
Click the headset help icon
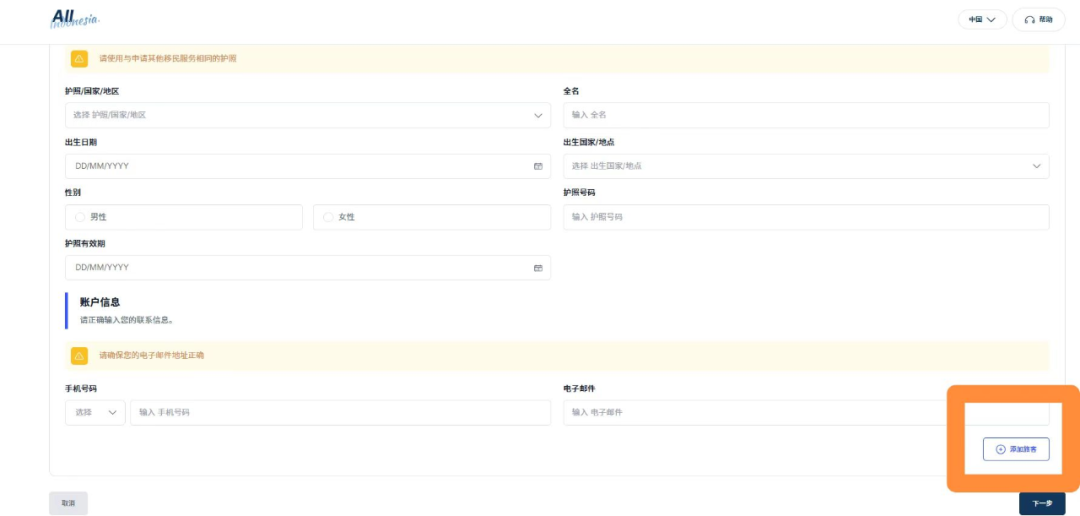pyautogui.click(x=1029, y=20)
